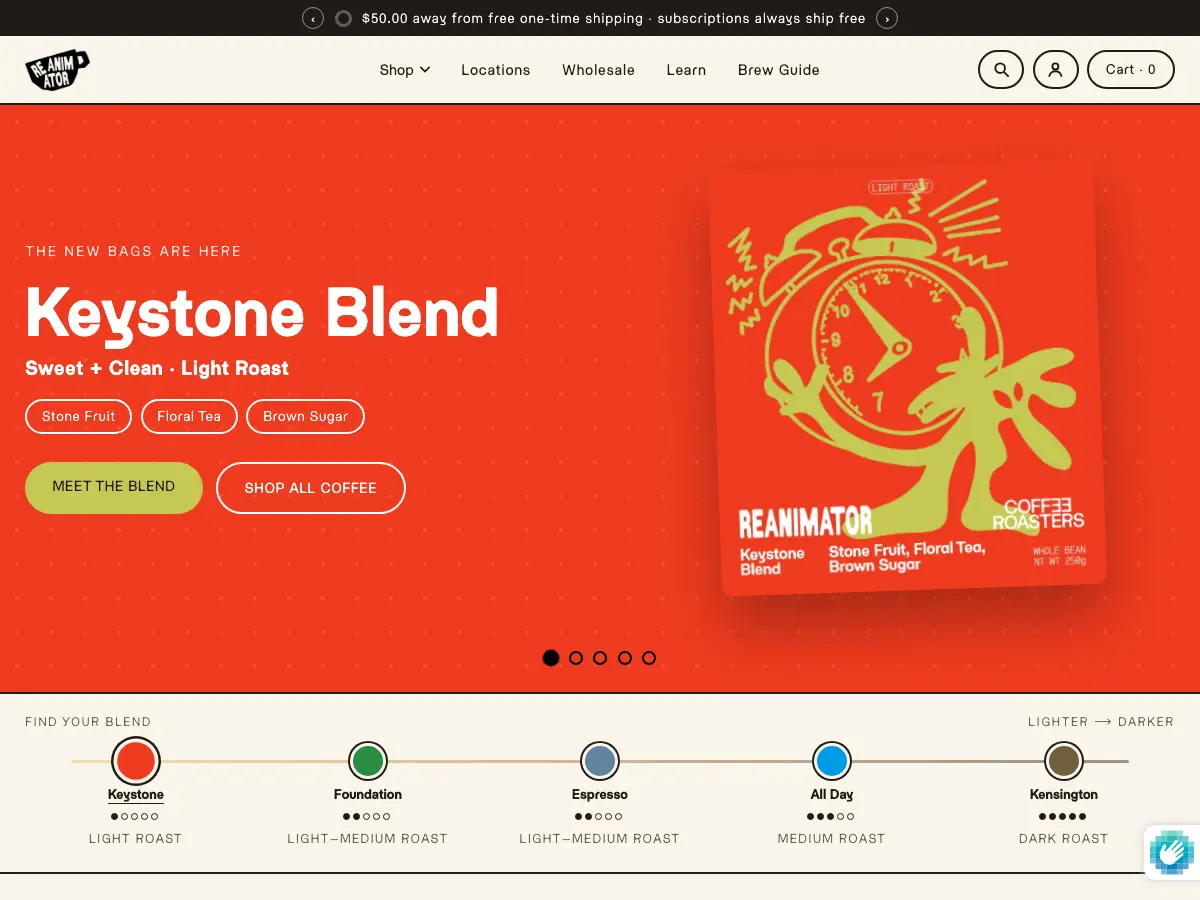Switch to the fourth carousel slide dot
The height and width of the screenshot is (900, 1200).
click(x=625, y=658)
